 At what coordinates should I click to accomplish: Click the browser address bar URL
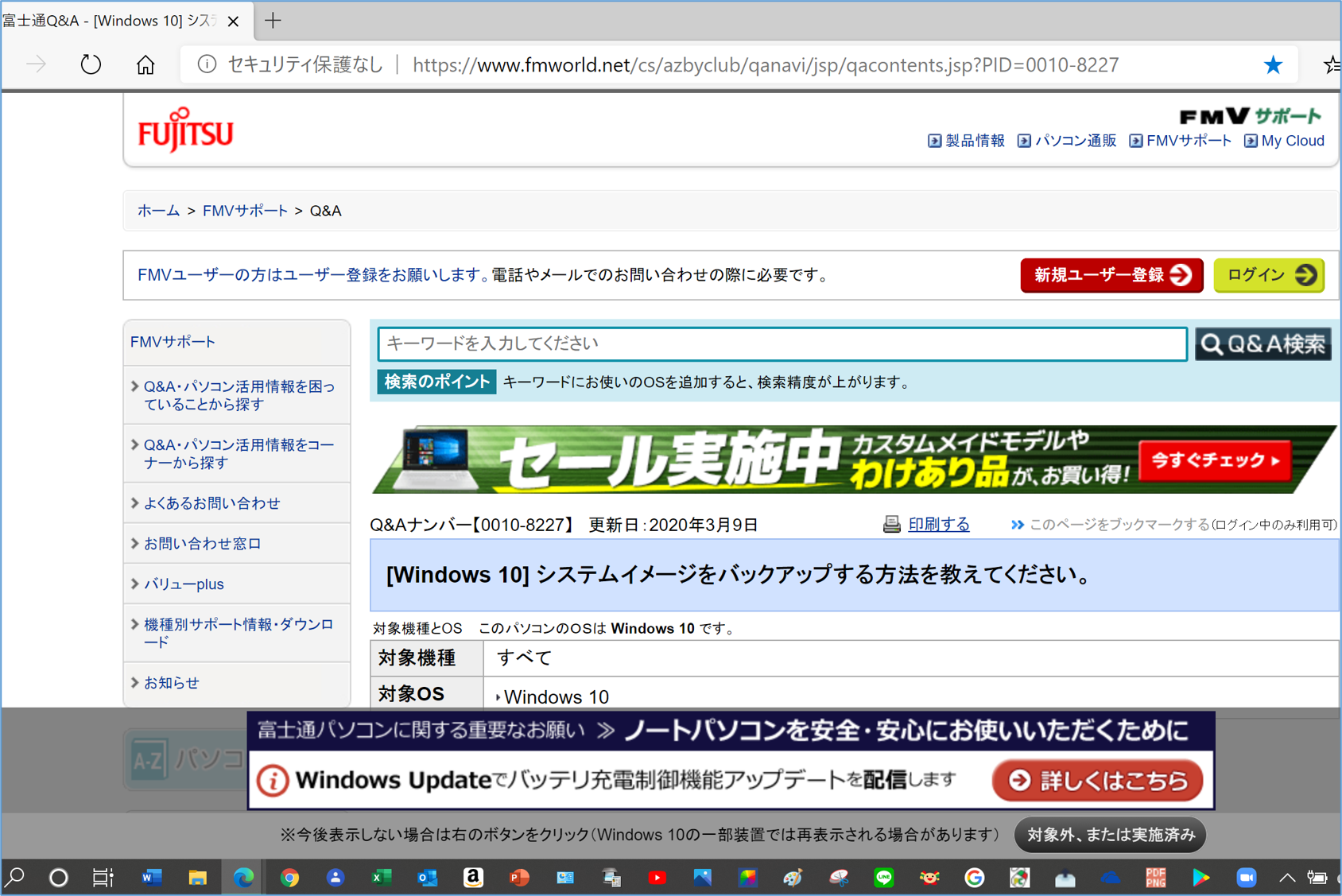coord(765,64)
